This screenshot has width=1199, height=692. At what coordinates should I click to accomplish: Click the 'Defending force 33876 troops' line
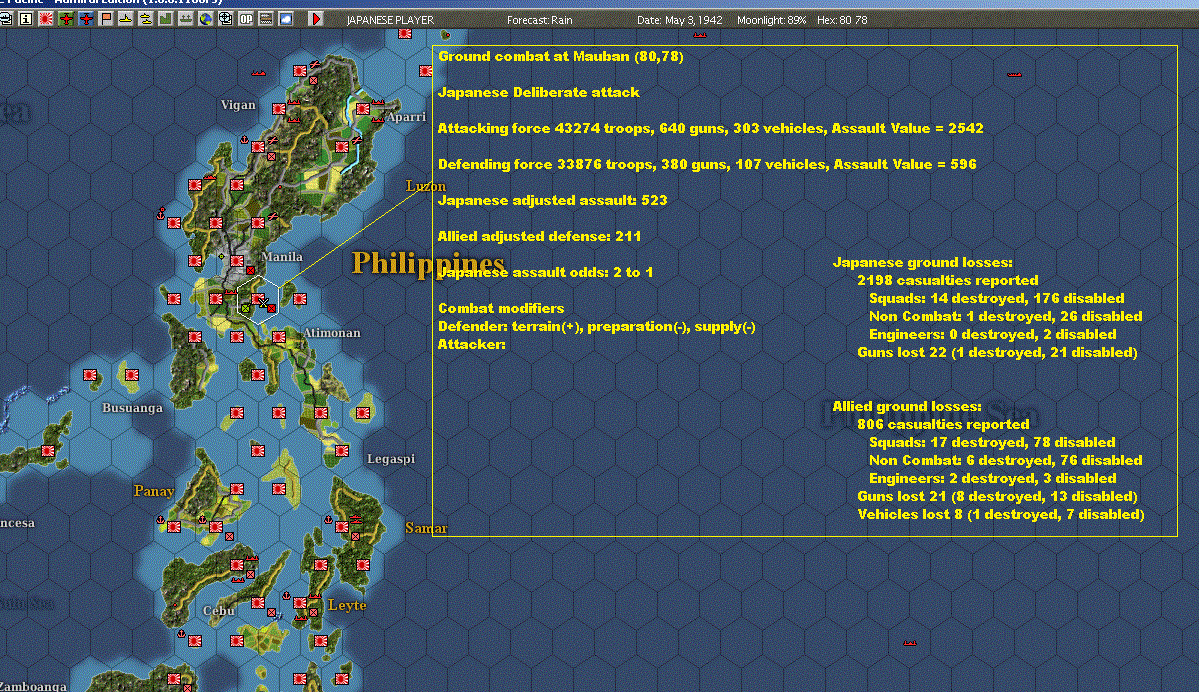[707, 164]
